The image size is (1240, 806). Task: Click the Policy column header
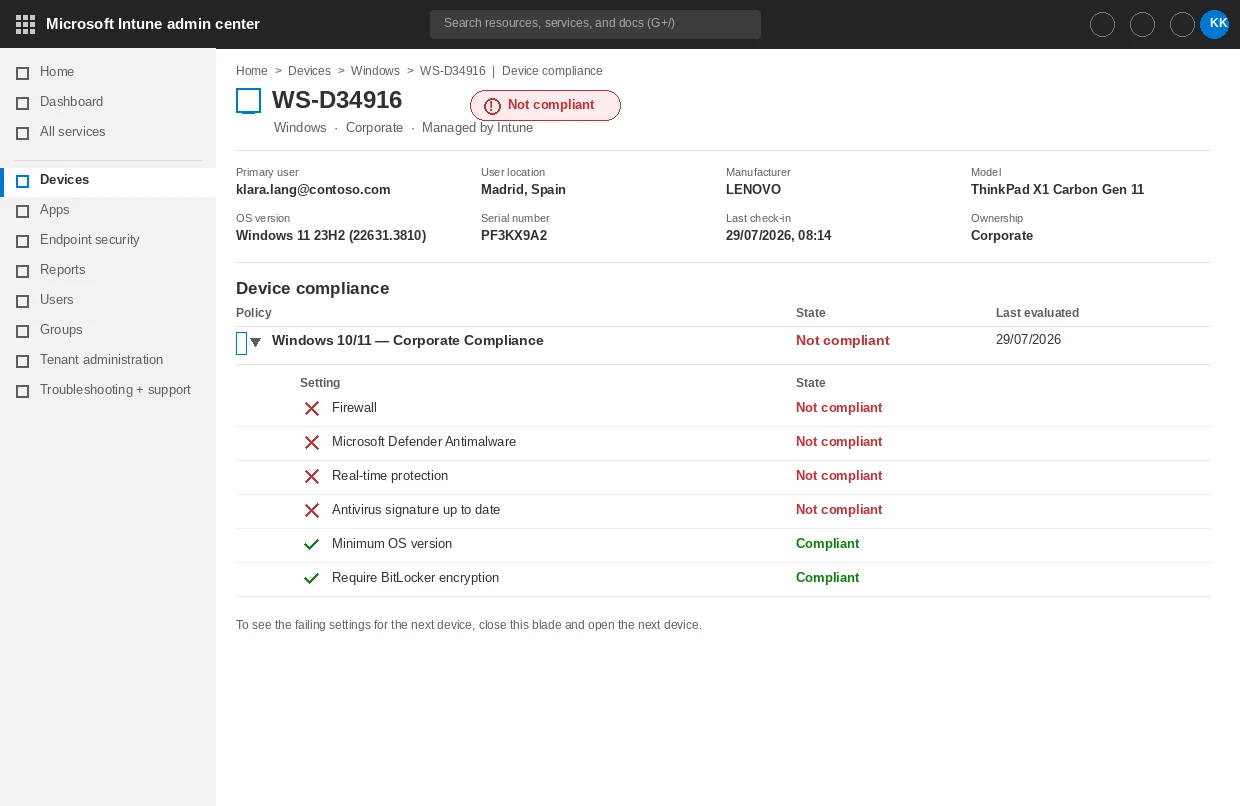click(x=254, y=313)
